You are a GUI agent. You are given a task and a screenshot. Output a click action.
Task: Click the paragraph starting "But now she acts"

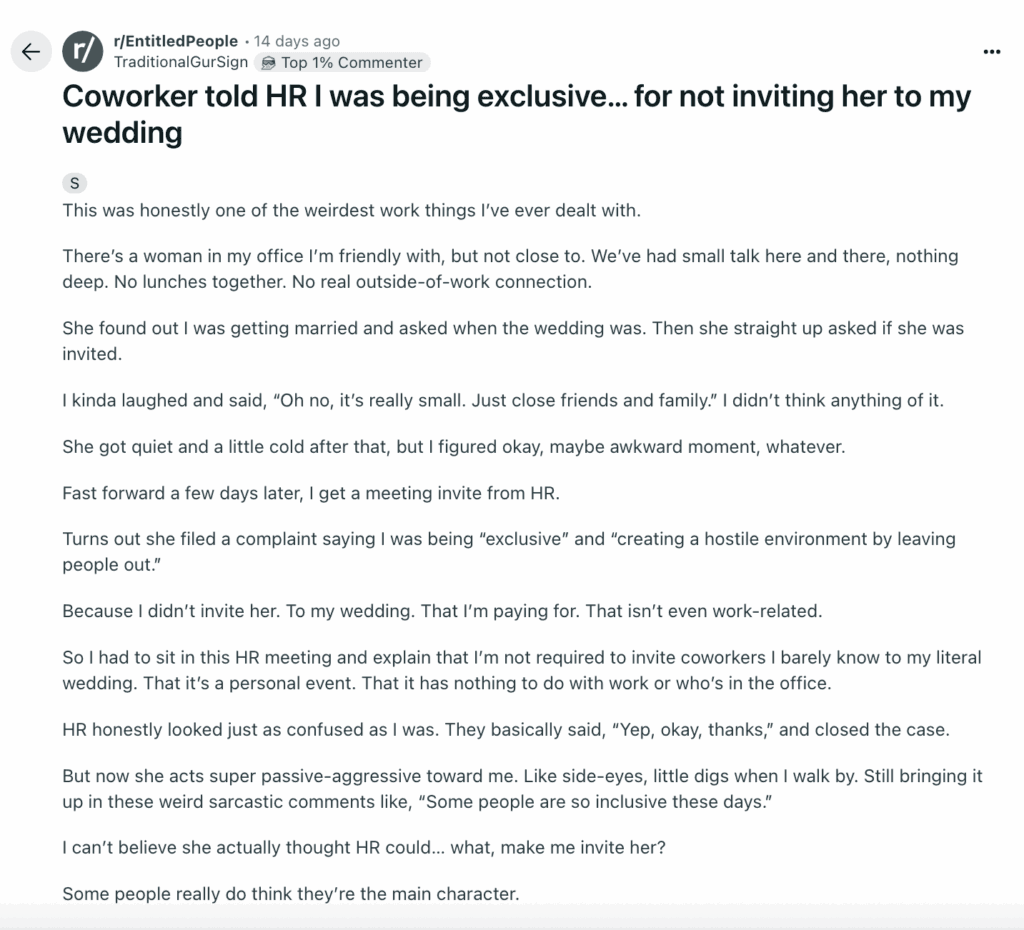[x=522, y=789]
